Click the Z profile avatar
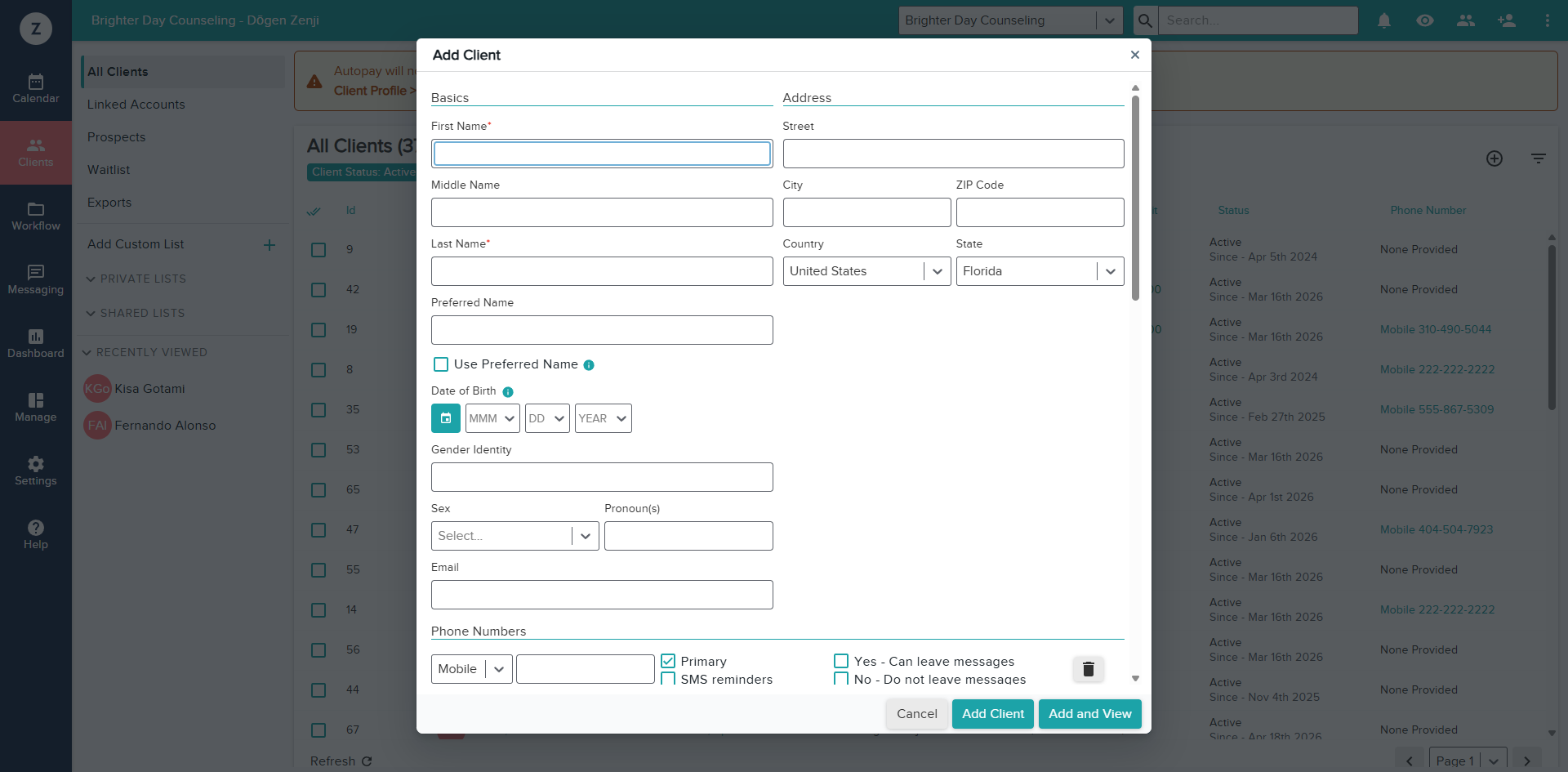 [x=36, y=29]
